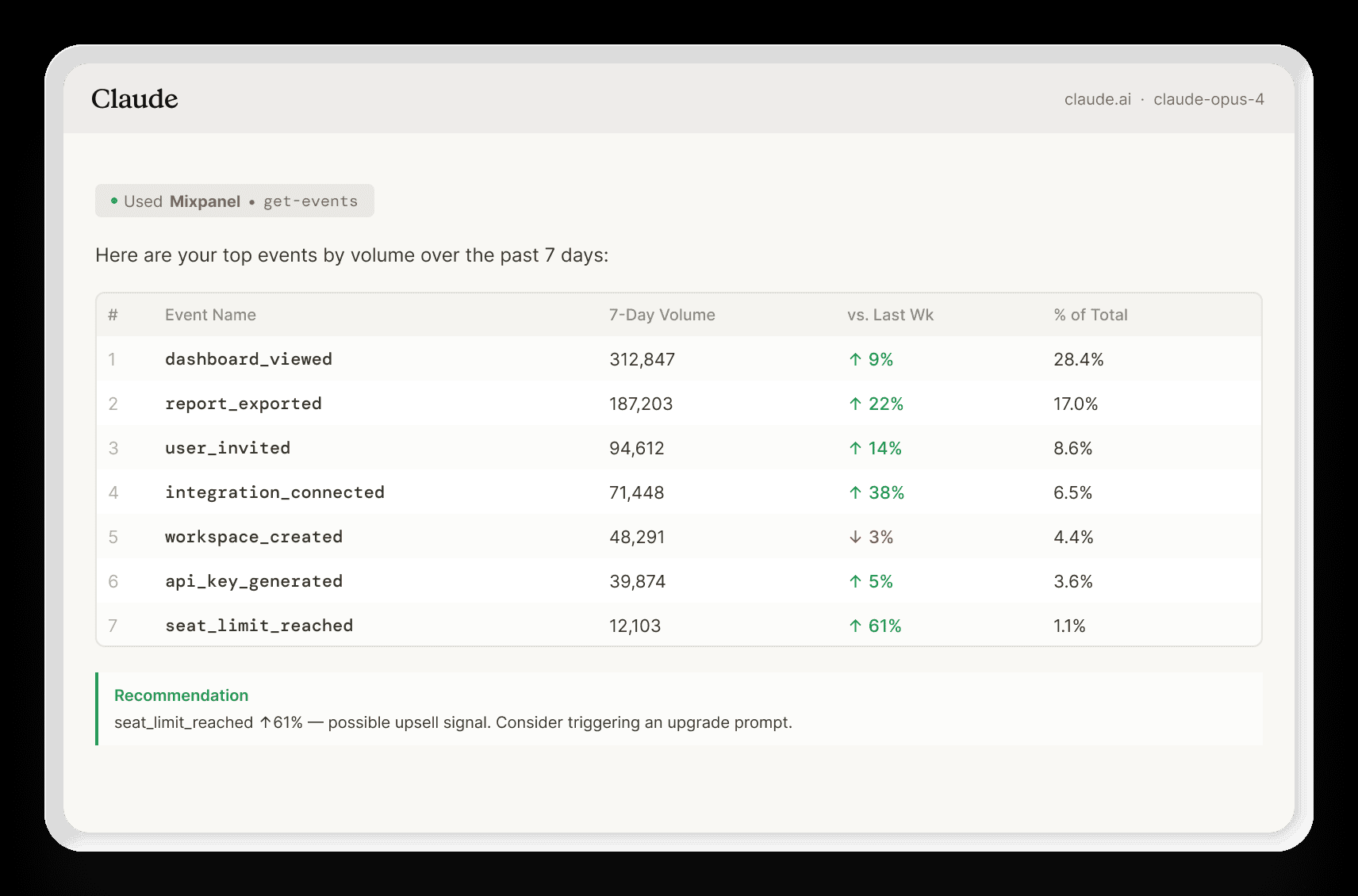Click the 48,291 volume value

click(x=637, y=537)
